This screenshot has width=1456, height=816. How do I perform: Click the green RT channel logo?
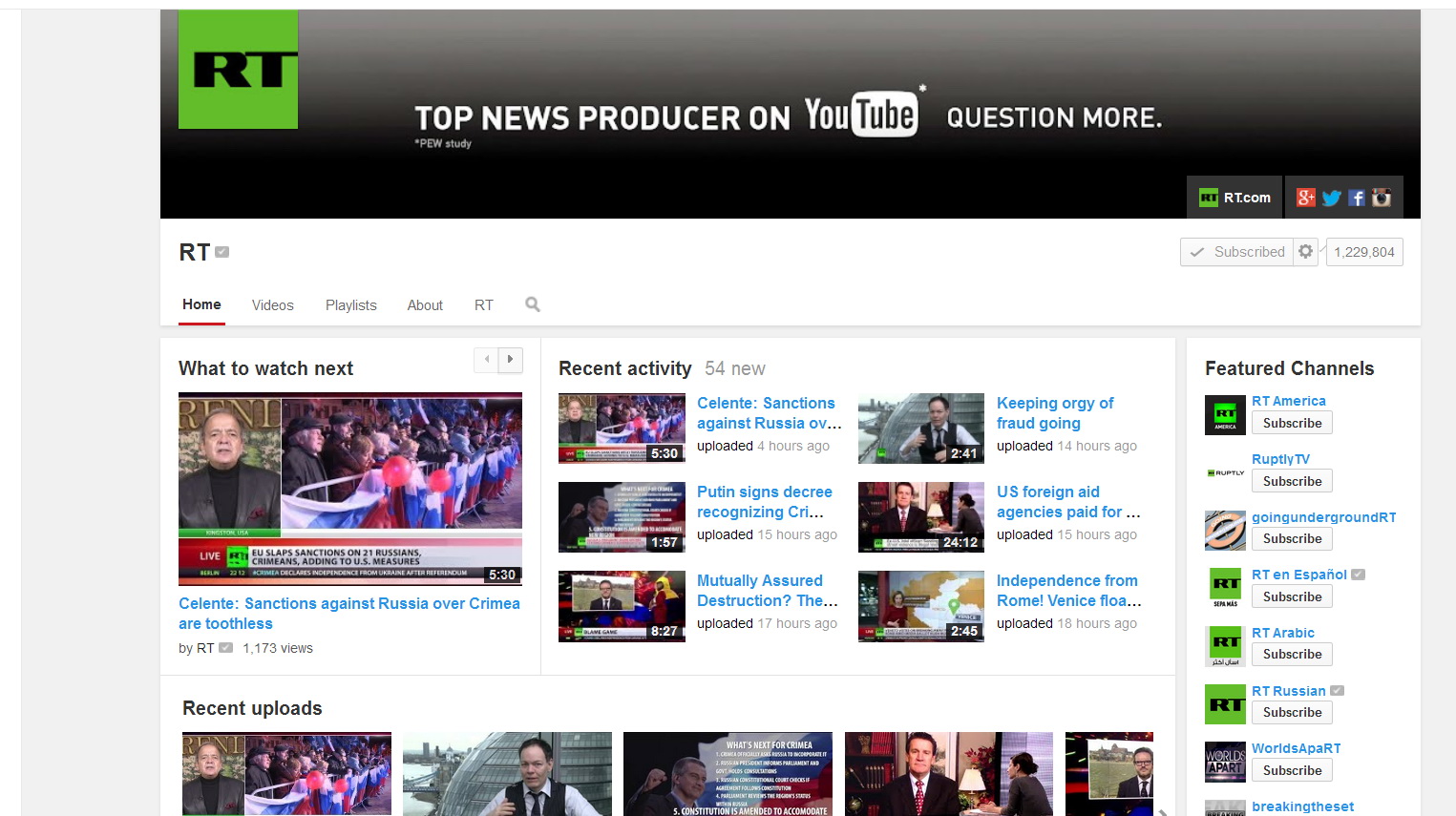click(x=238, y=70)
